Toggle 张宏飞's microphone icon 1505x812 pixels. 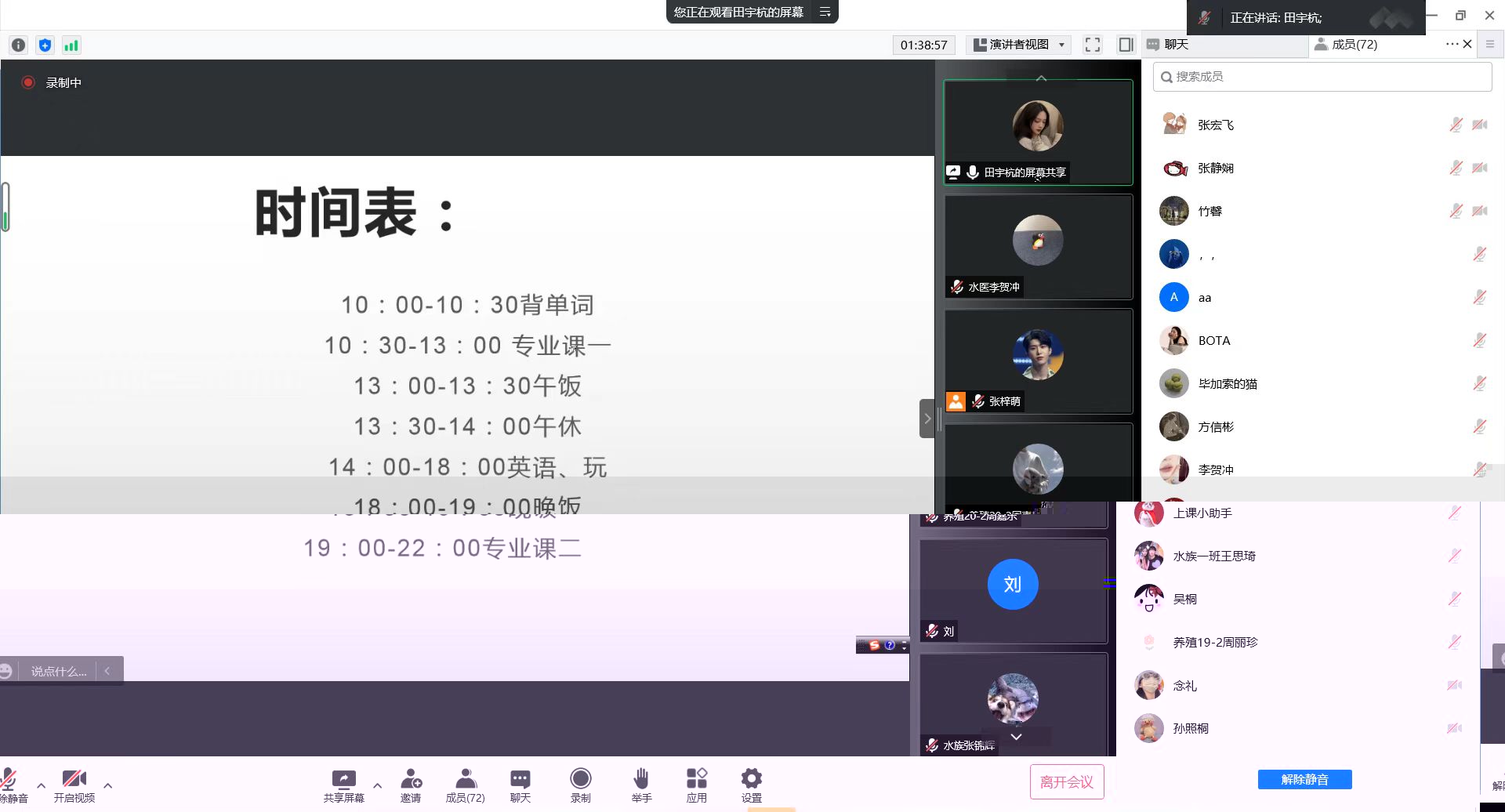pyautogui.click(x=1456, y=125)
